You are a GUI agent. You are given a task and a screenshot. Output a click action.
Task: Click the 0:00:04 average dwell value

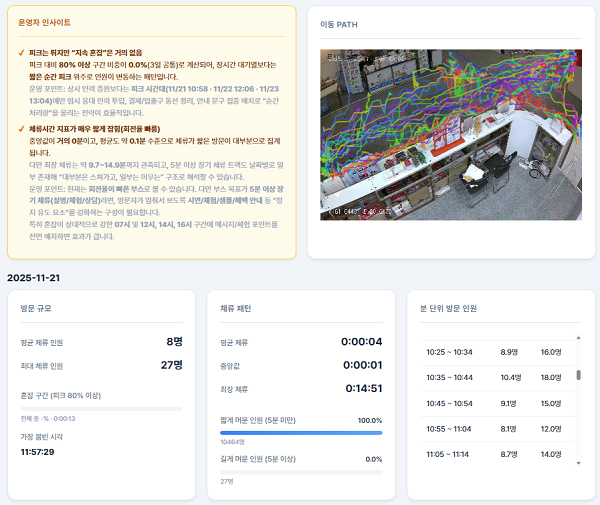[362, 341]
